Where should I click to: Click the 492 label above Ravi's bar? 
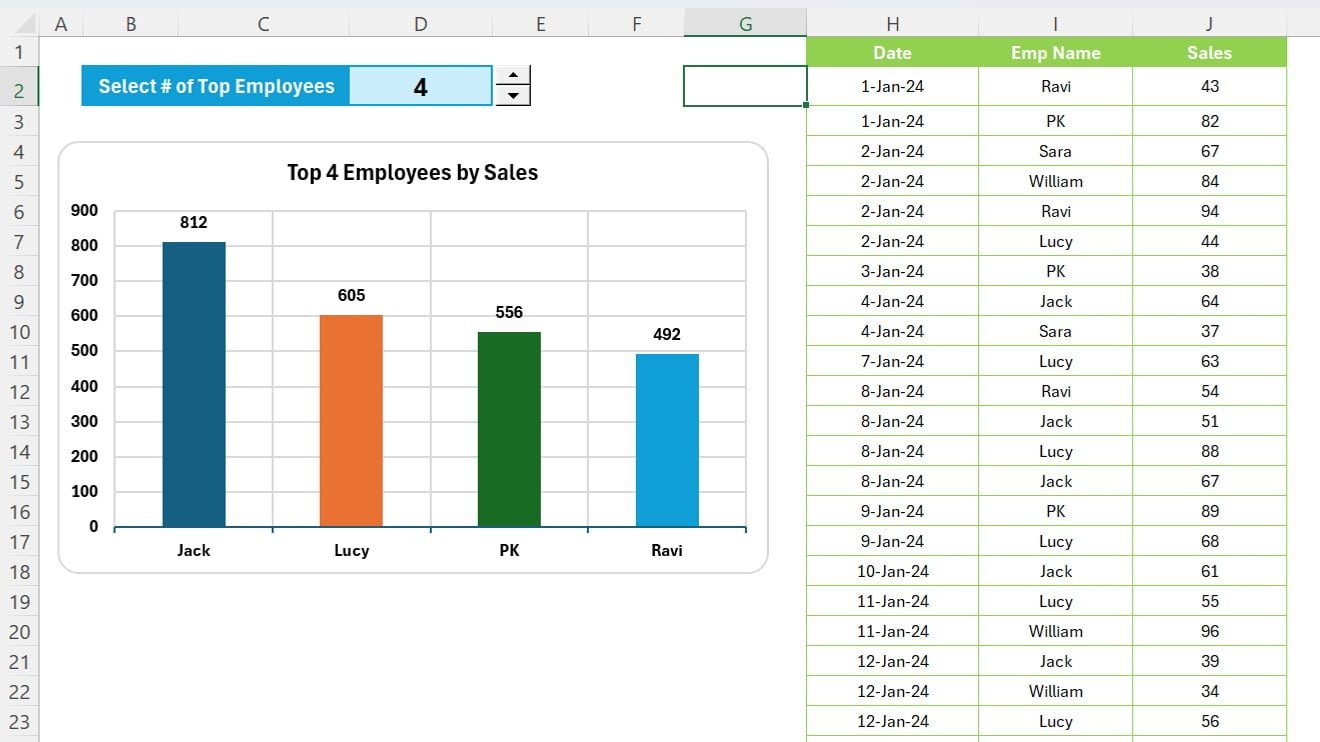point(666,335)
